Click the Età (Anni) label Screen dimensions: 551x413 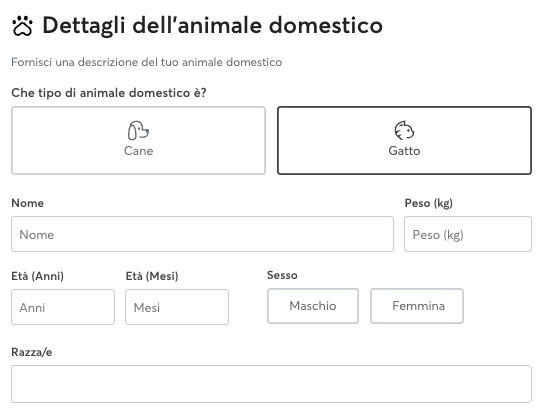pos(38,276)
